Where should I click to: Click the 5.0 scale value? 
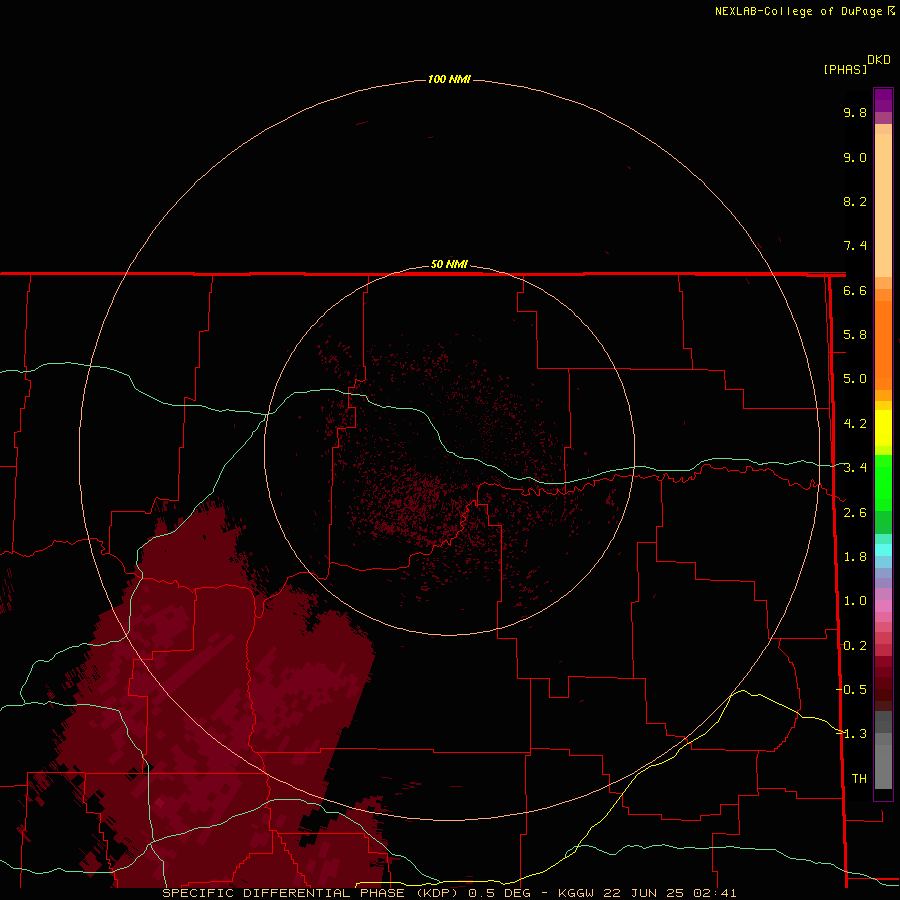[x=855, y=379]
